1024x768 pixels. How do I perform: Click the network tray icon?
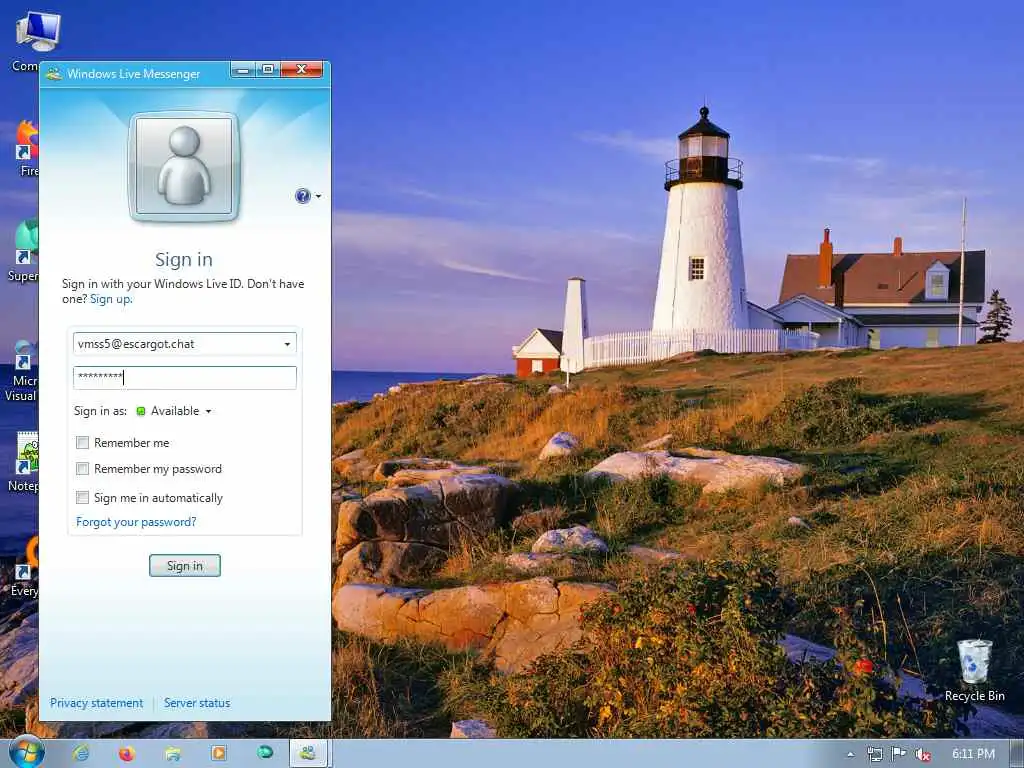875,754
